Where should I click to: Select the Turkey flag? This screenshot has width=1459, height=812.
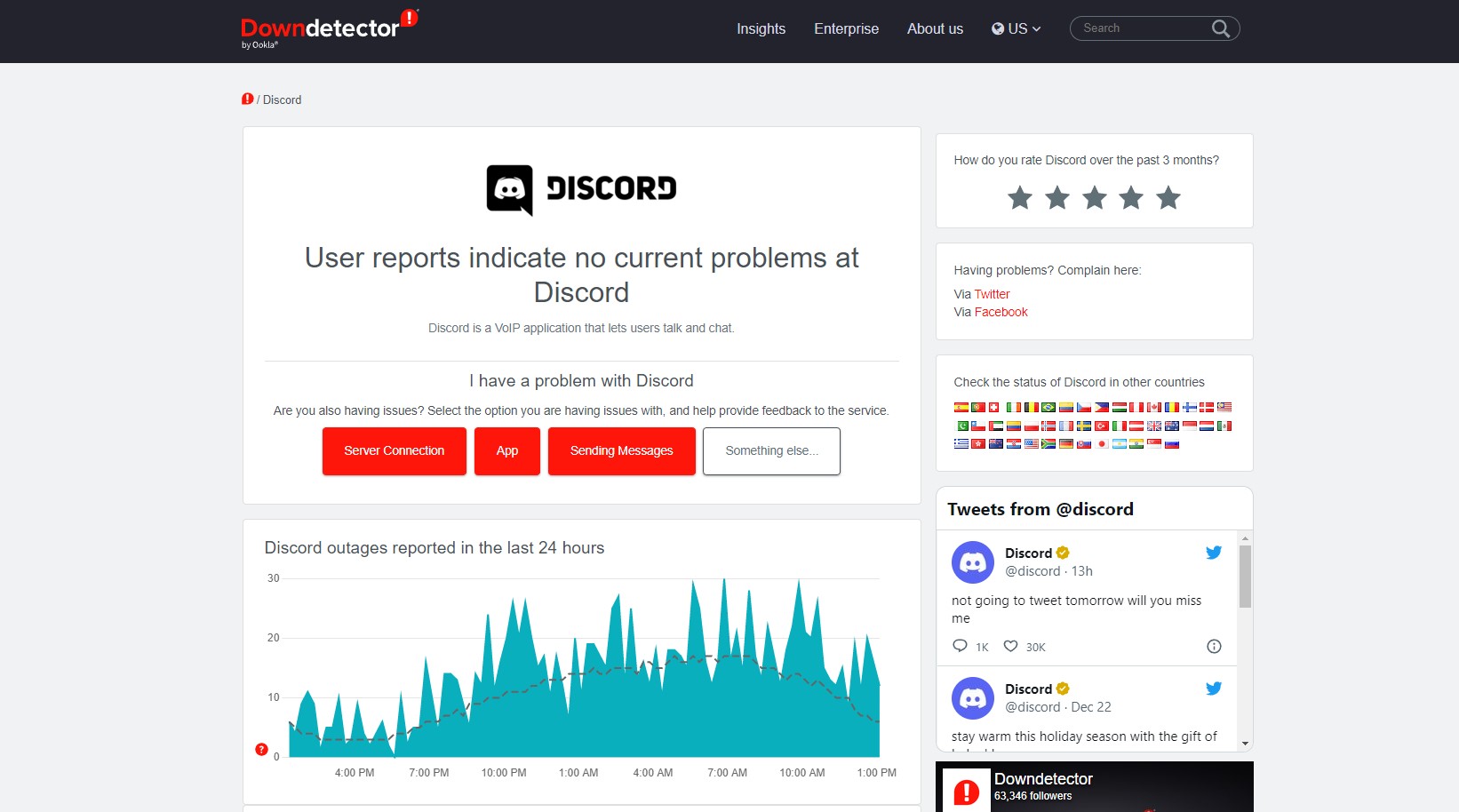(1102, 426)
